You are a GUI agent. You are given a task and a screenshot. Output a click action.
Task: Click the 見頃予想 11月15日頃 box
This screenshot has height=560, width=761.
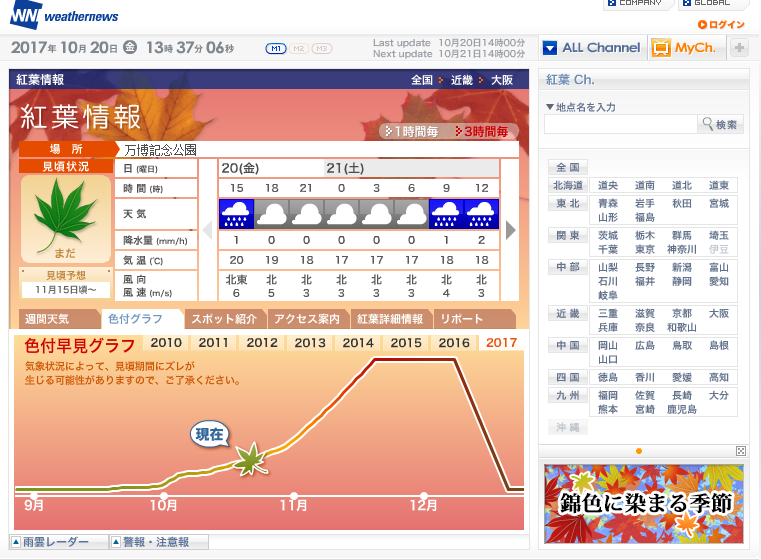coord(66,282)
